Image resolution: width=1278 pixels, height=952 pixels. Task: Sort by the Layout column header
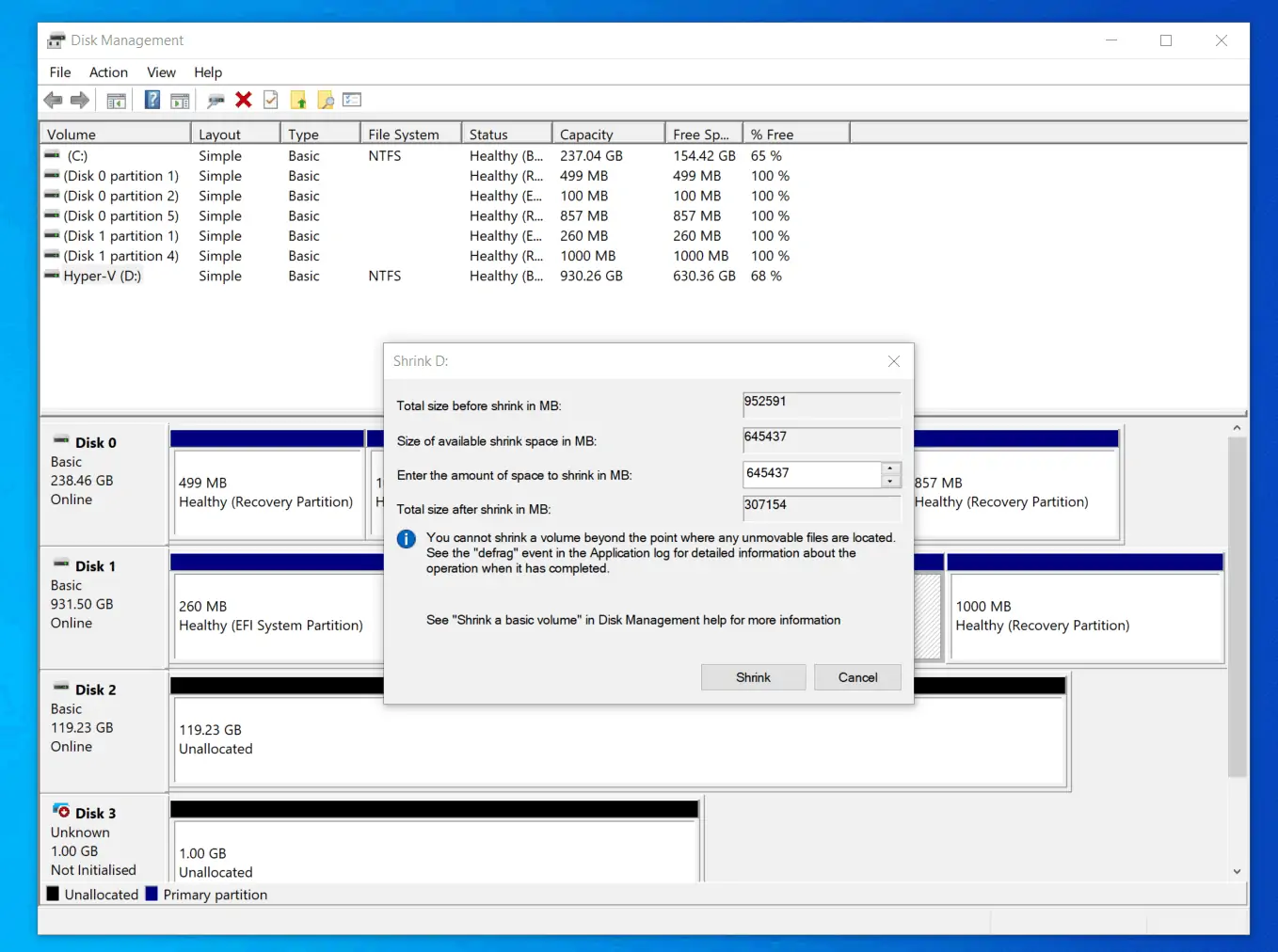235,135
